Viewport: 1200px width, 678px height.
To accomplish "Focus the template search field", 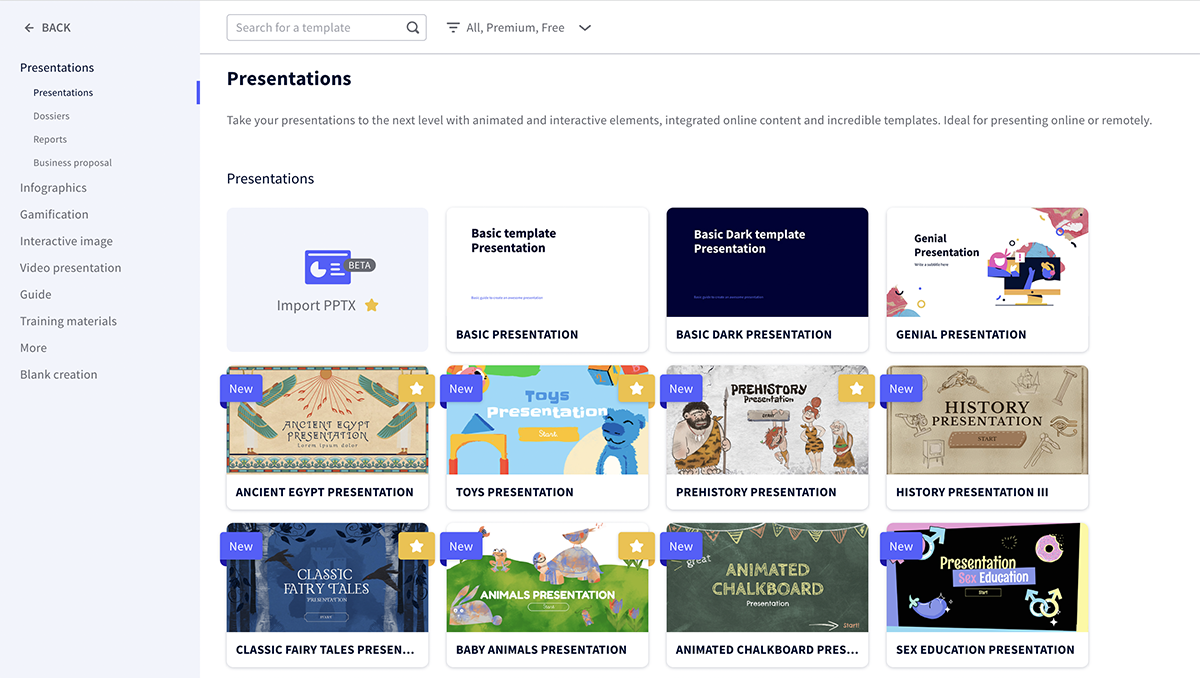I will [318, 28].
